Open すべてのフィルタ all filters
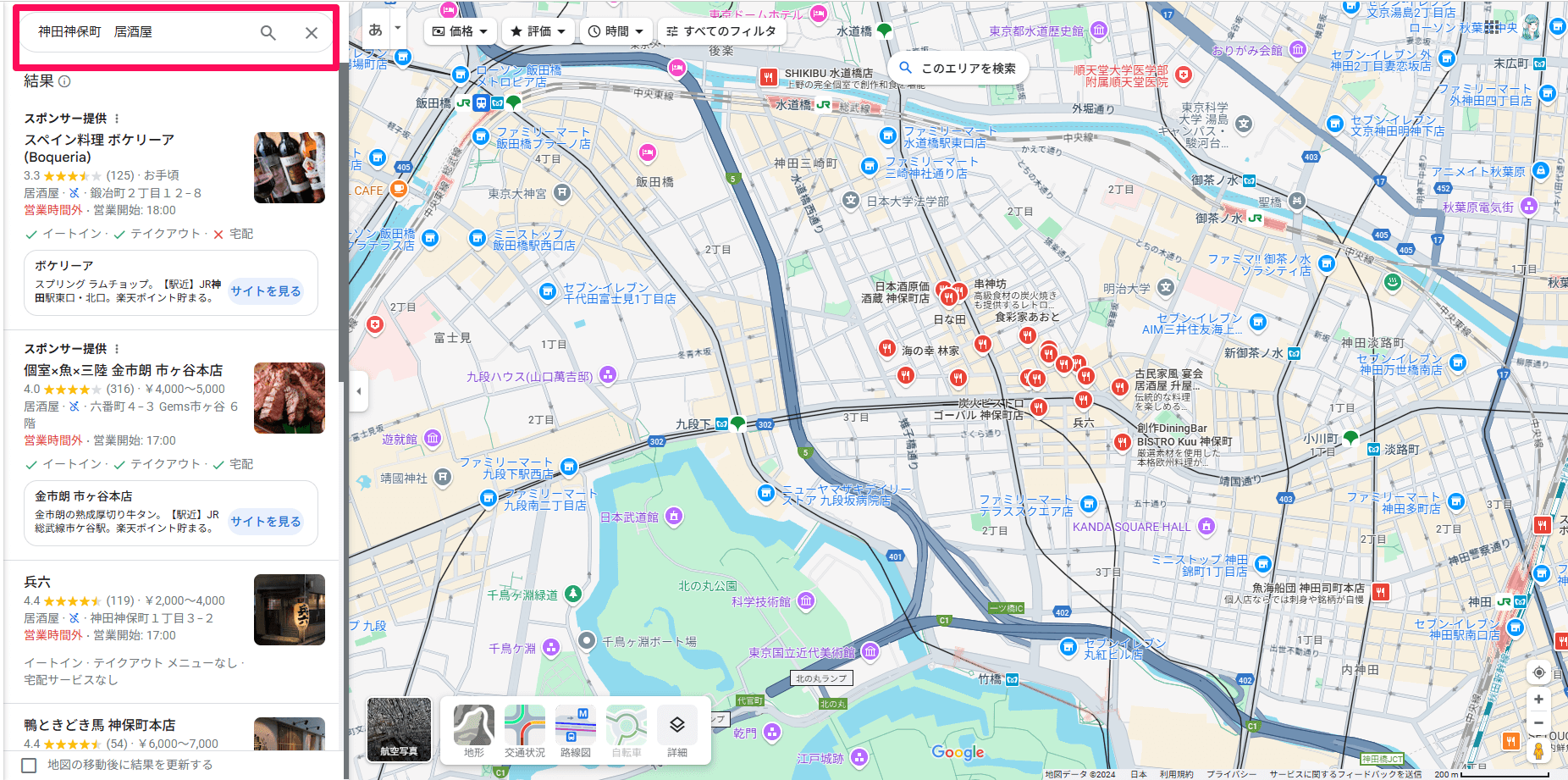 click(x=722, y=31)
